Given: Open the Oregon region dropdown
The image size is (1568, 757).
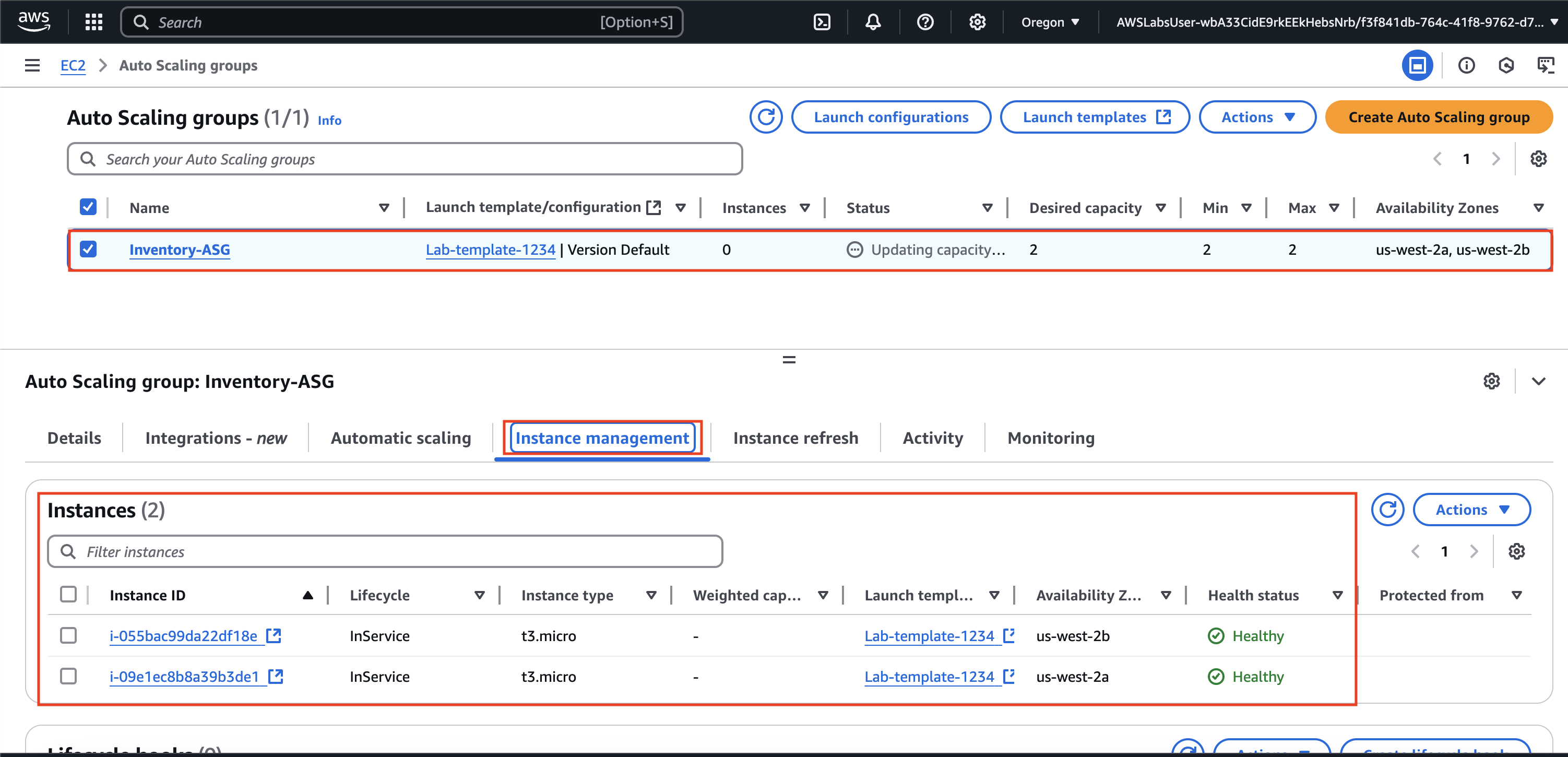Looking at the screenshot, I should click(1050, 22).
